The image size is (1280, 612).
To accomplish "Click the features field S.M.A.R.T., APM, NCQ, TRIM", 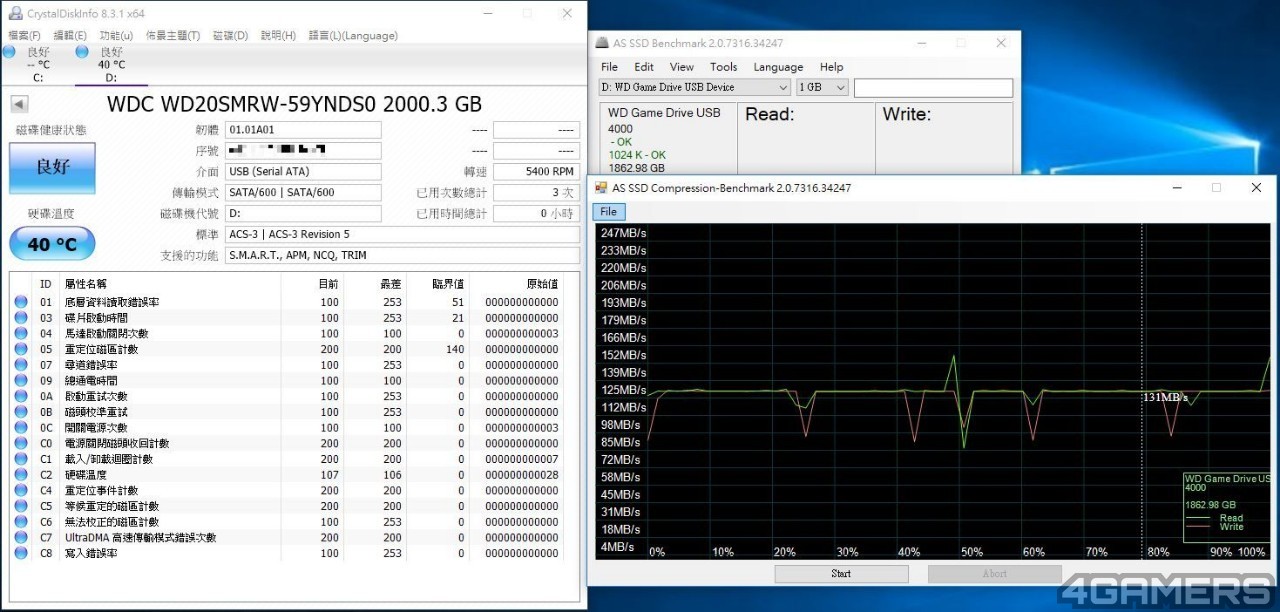I will coord(402,256).
